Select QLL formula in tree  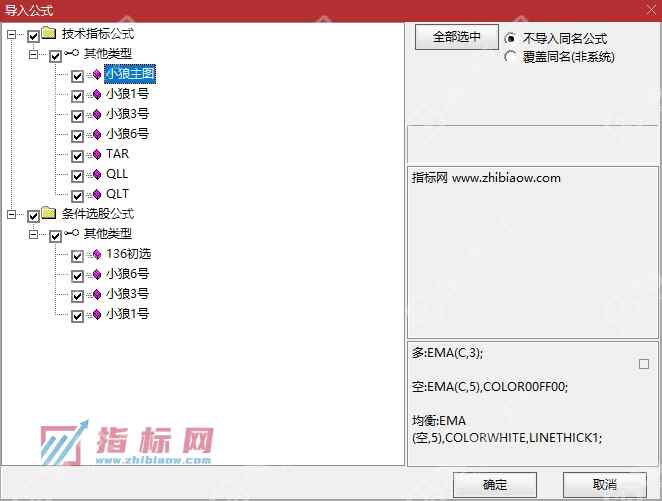(117, 174)
